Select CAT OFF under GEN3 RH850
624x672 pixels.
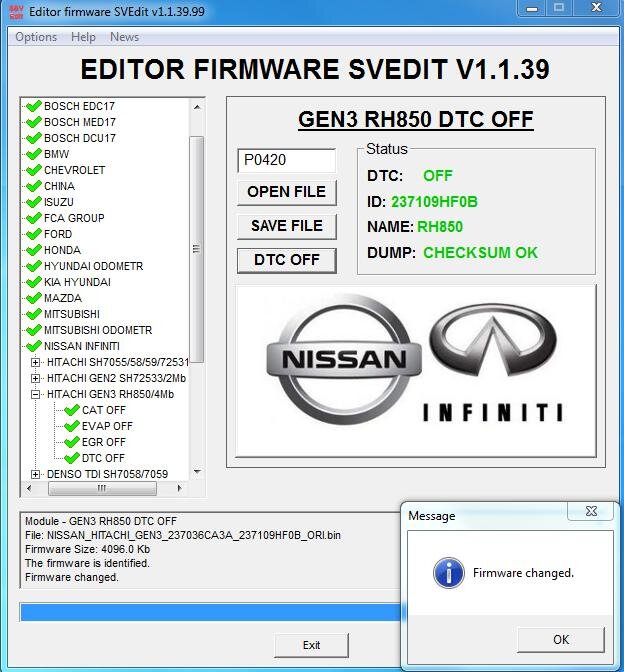coord(104,410)
